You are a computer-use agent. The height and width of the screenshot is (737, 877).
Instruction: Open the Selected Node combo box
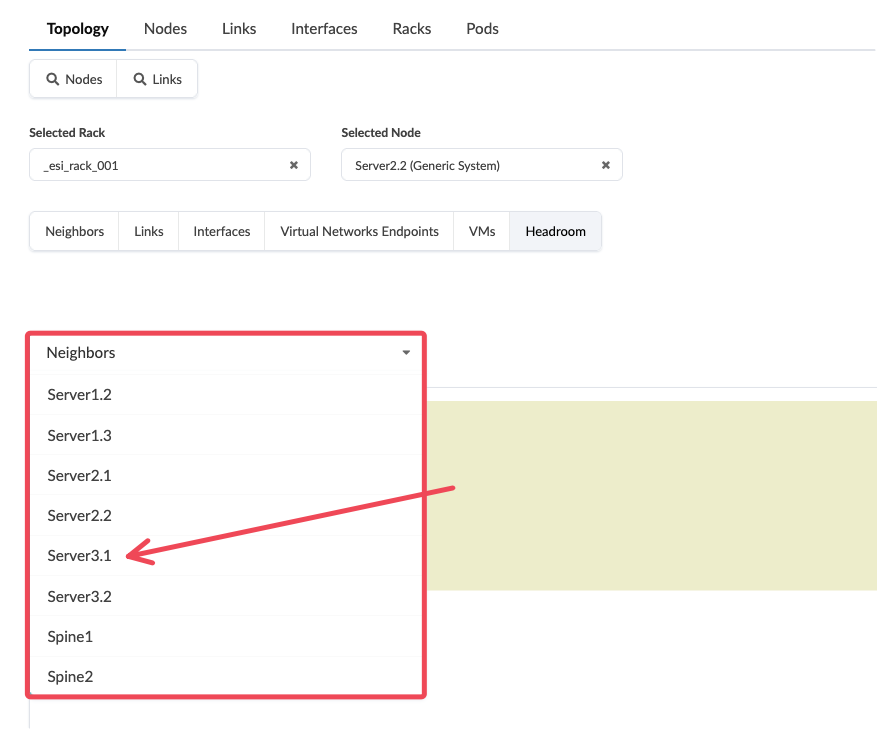tap(470, 165)
